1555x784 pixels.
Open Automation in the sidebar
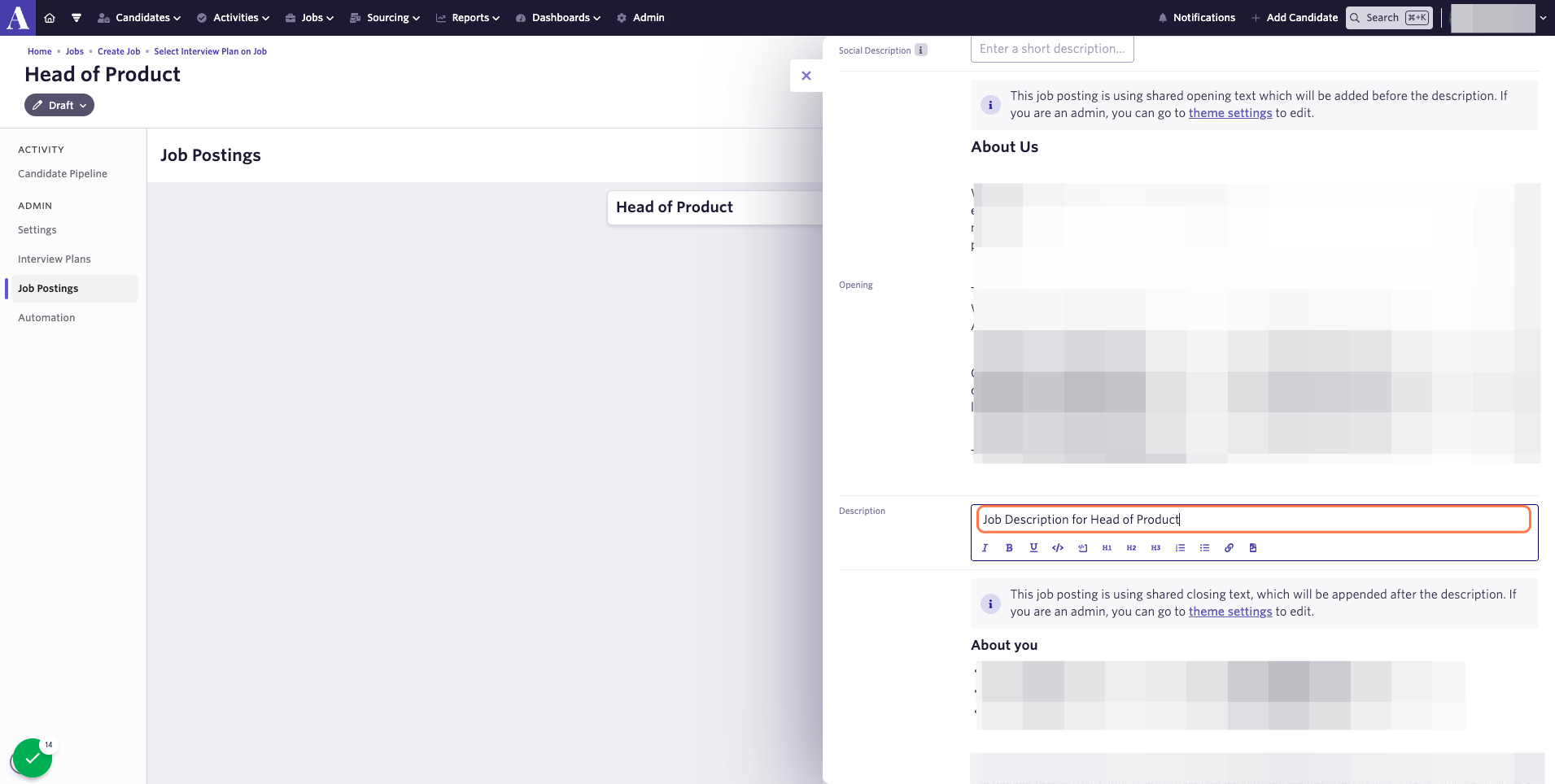coord(46,318)
